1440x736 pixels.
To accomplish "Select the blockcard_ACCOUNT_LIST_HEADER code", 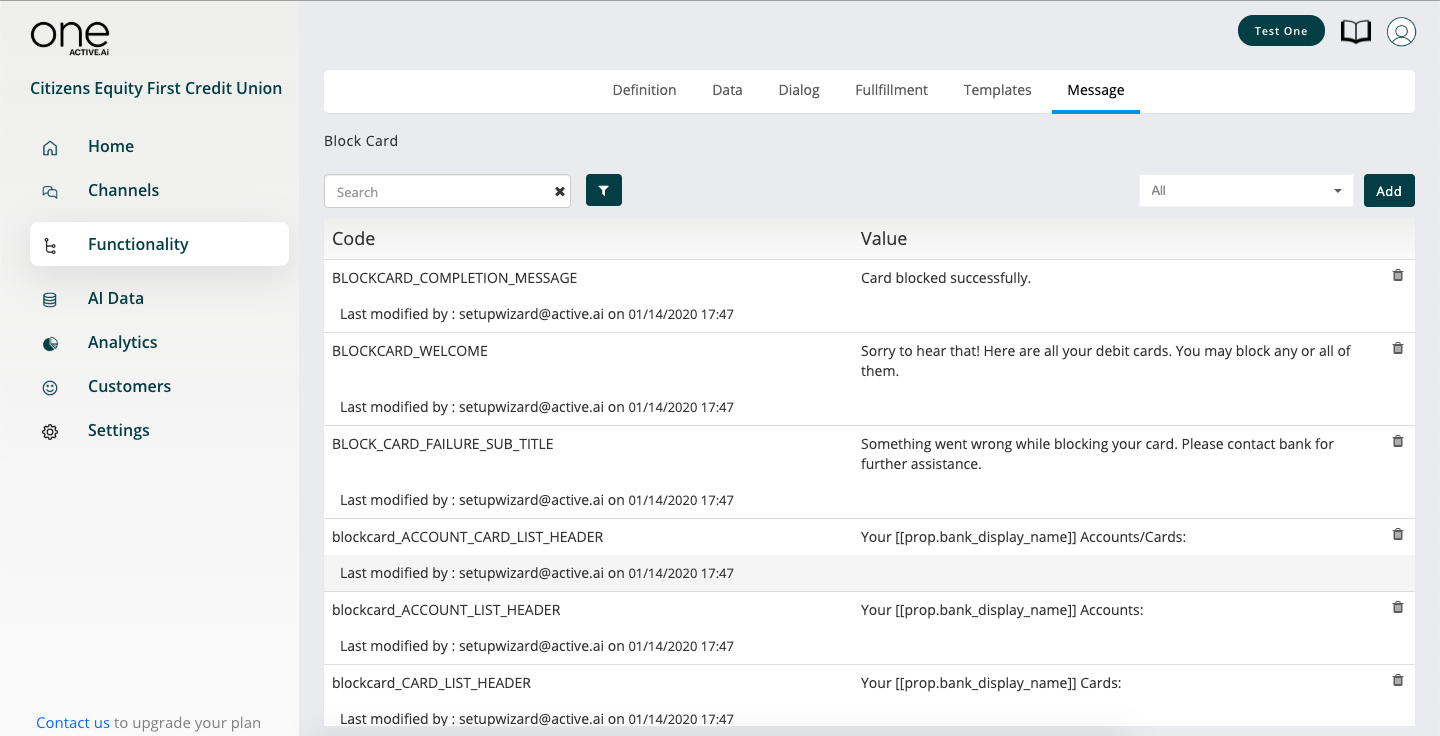I will pos(446,610).
